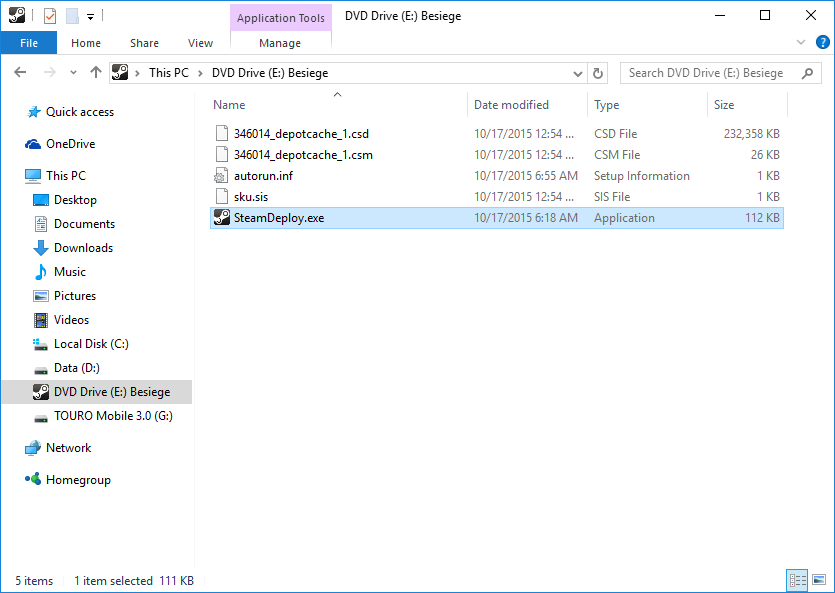Select the sku.sis file

pyautogui.click(x=497, y=197)
